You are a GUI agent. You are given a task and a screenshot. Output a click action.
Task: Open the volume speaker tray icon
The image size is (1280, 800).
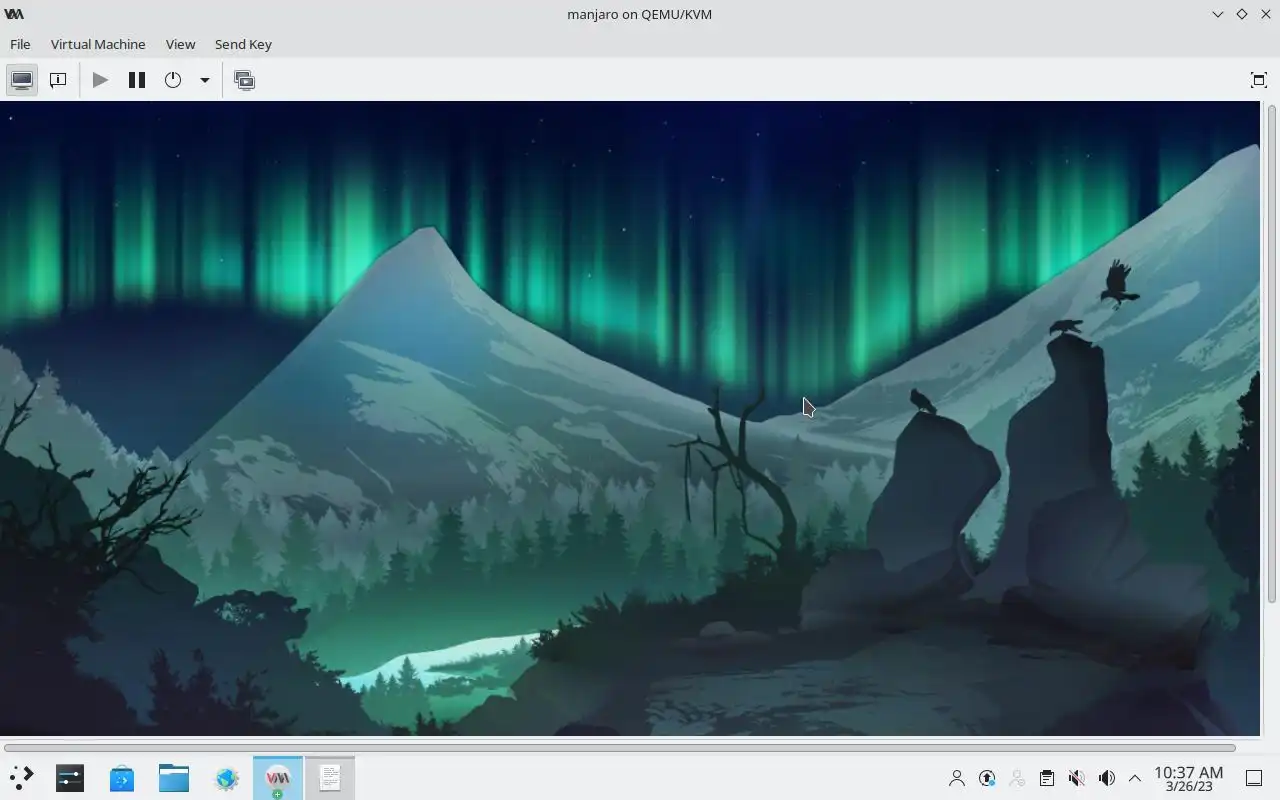pos(1107,778)
